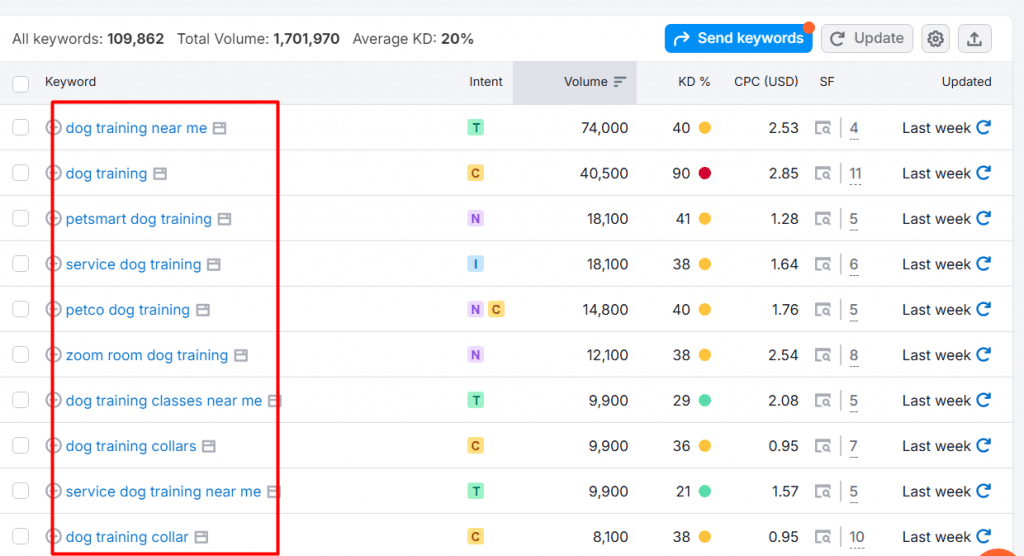View SERP for 'zoom room dog training'

823,355
